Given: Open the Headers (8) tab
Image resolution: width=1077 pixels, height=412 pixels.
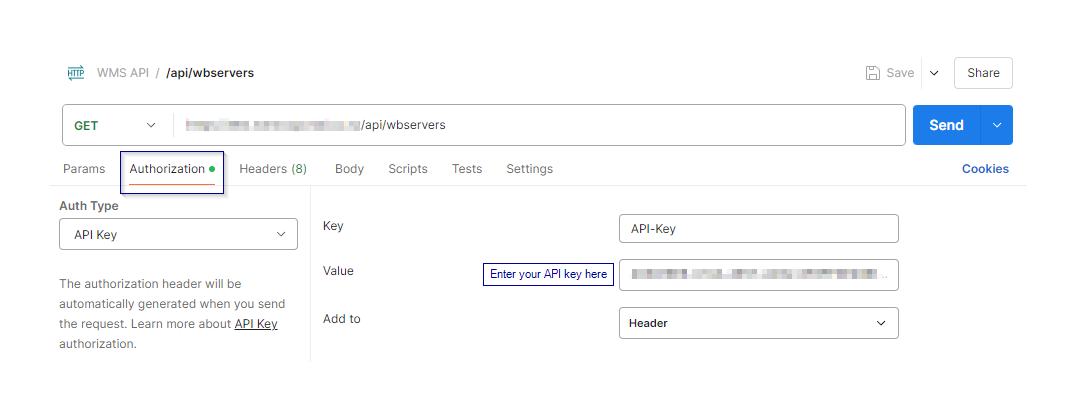Looking at the screenshot, I should (273, 169).
